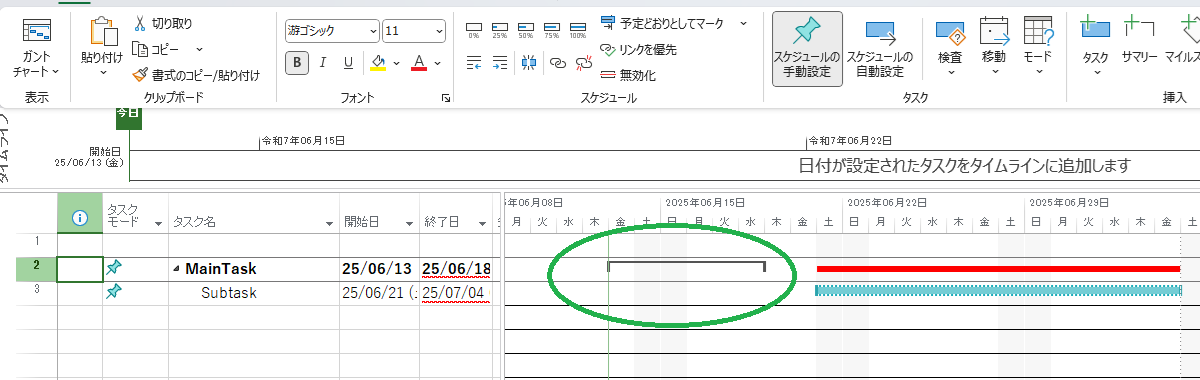
Task: Click MainTask start date 25/06/13
Action: click(x=380, y=269)
